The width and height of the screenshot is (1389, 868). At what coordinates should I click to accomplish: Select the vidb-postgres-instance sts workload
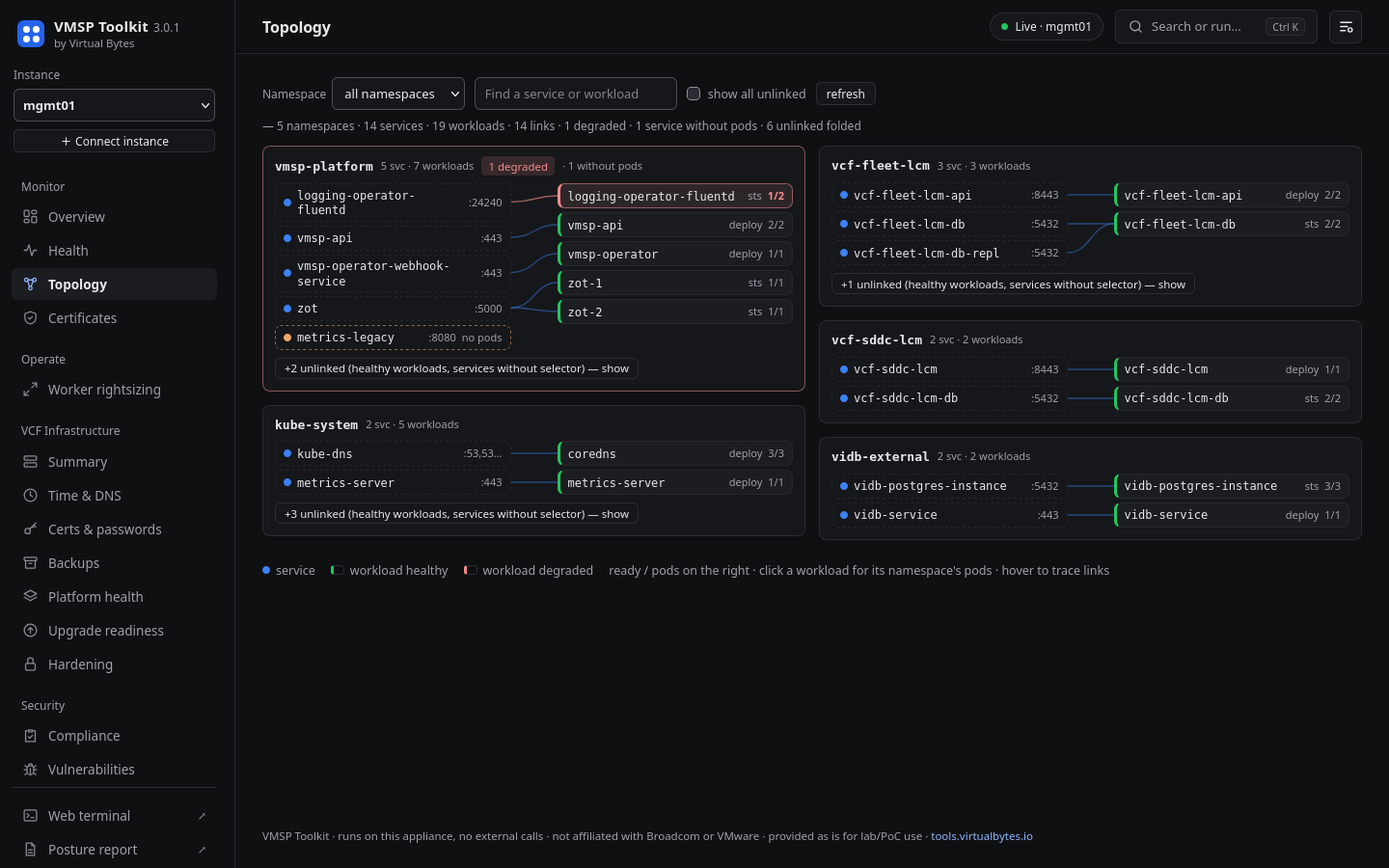(x=1232, y=486)
